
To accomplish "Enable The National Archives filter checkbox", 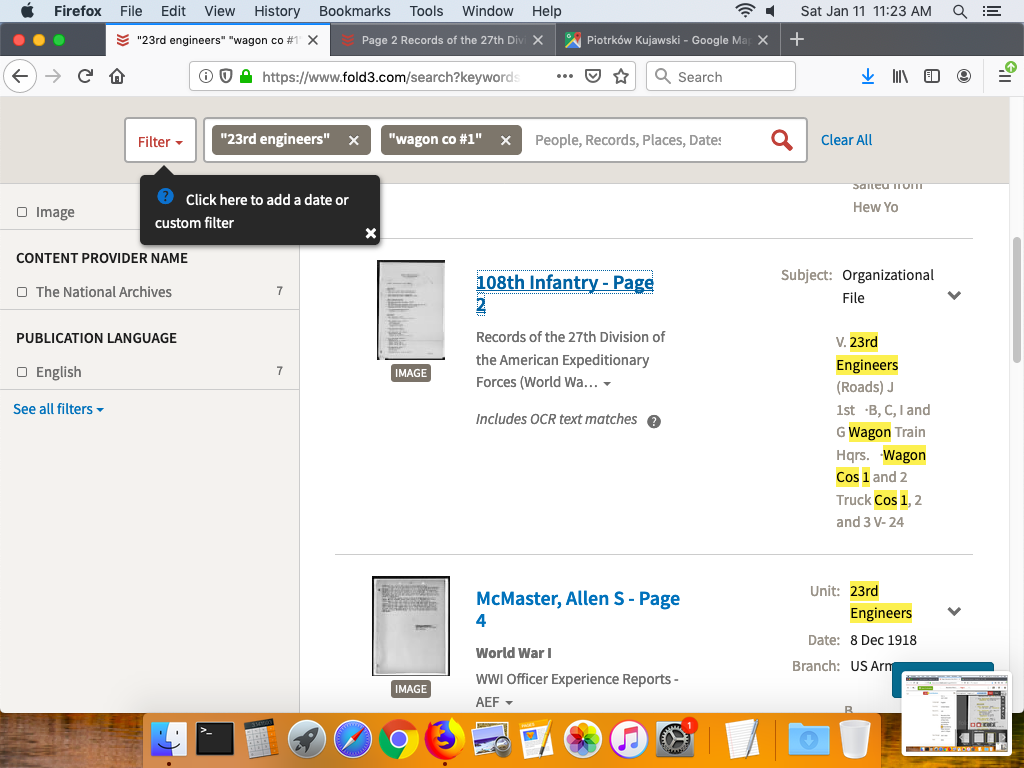I will pos(22,292).
